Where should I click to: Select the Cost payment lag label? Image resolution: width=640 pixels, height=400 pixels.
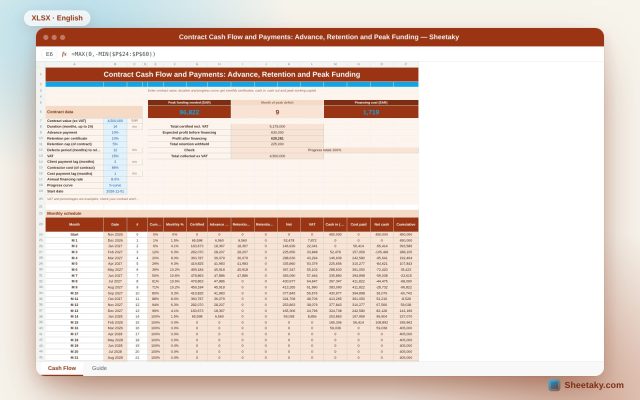74,173
